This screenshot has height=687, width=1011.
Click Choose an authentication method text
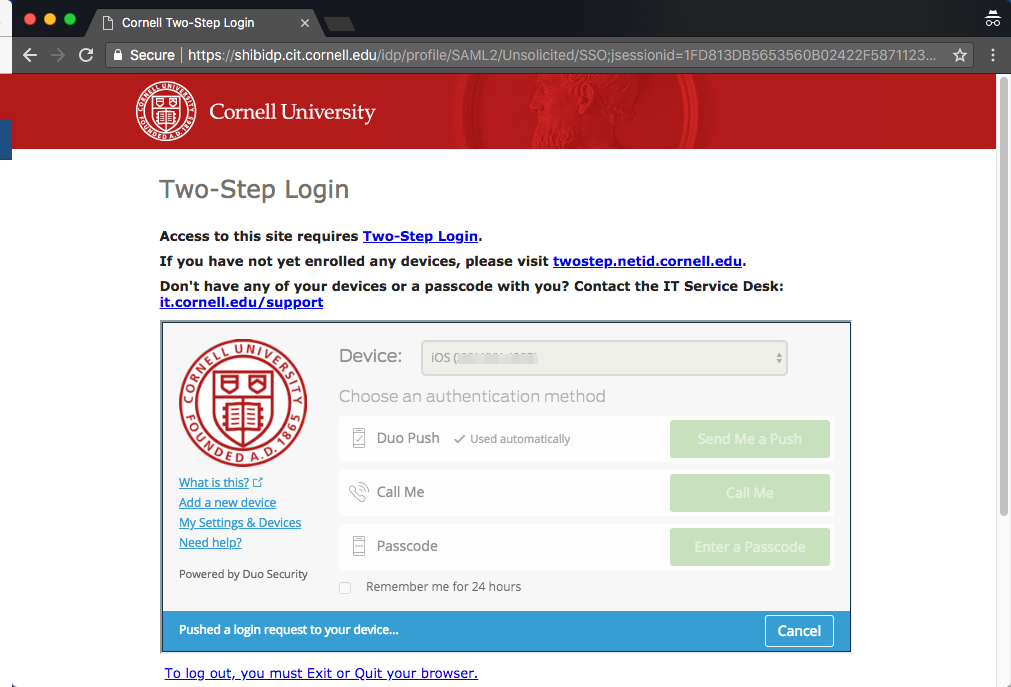472,396
